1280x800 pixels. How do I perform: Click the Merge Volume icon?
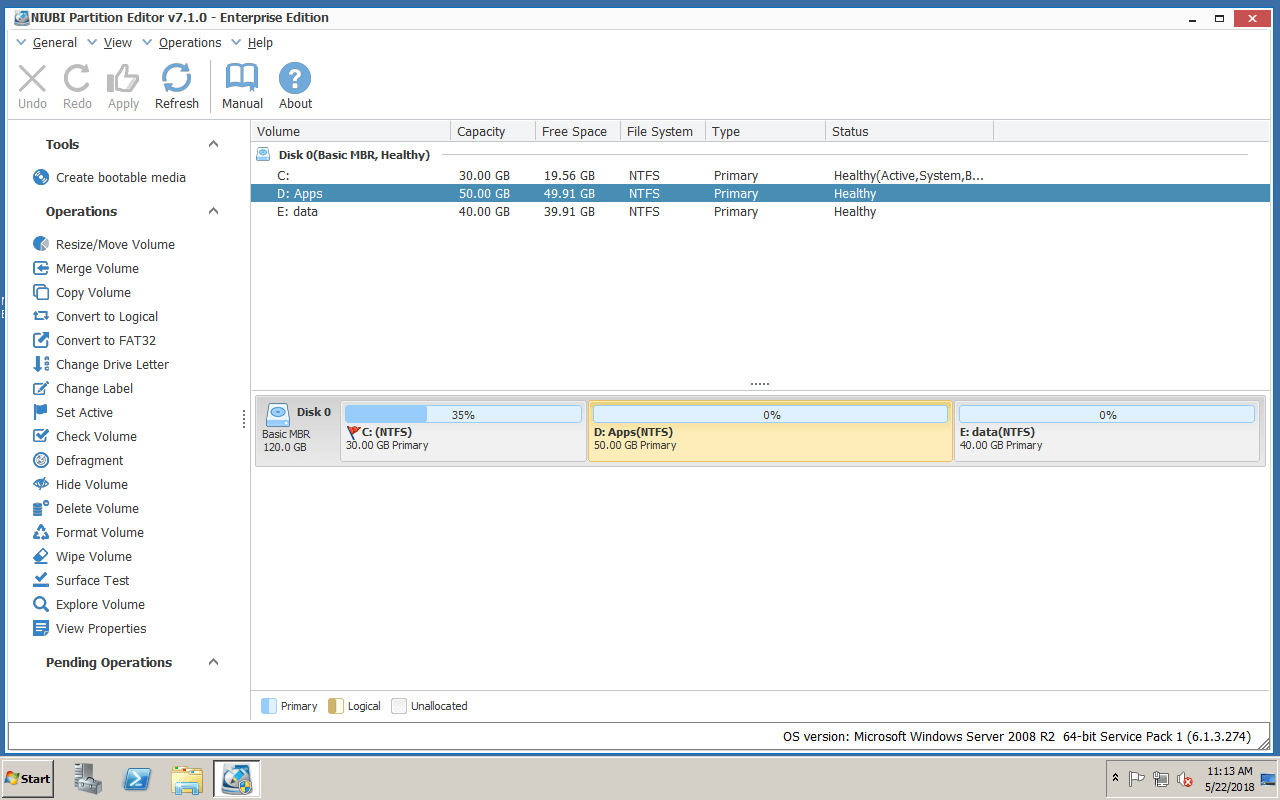pos(41,268)
